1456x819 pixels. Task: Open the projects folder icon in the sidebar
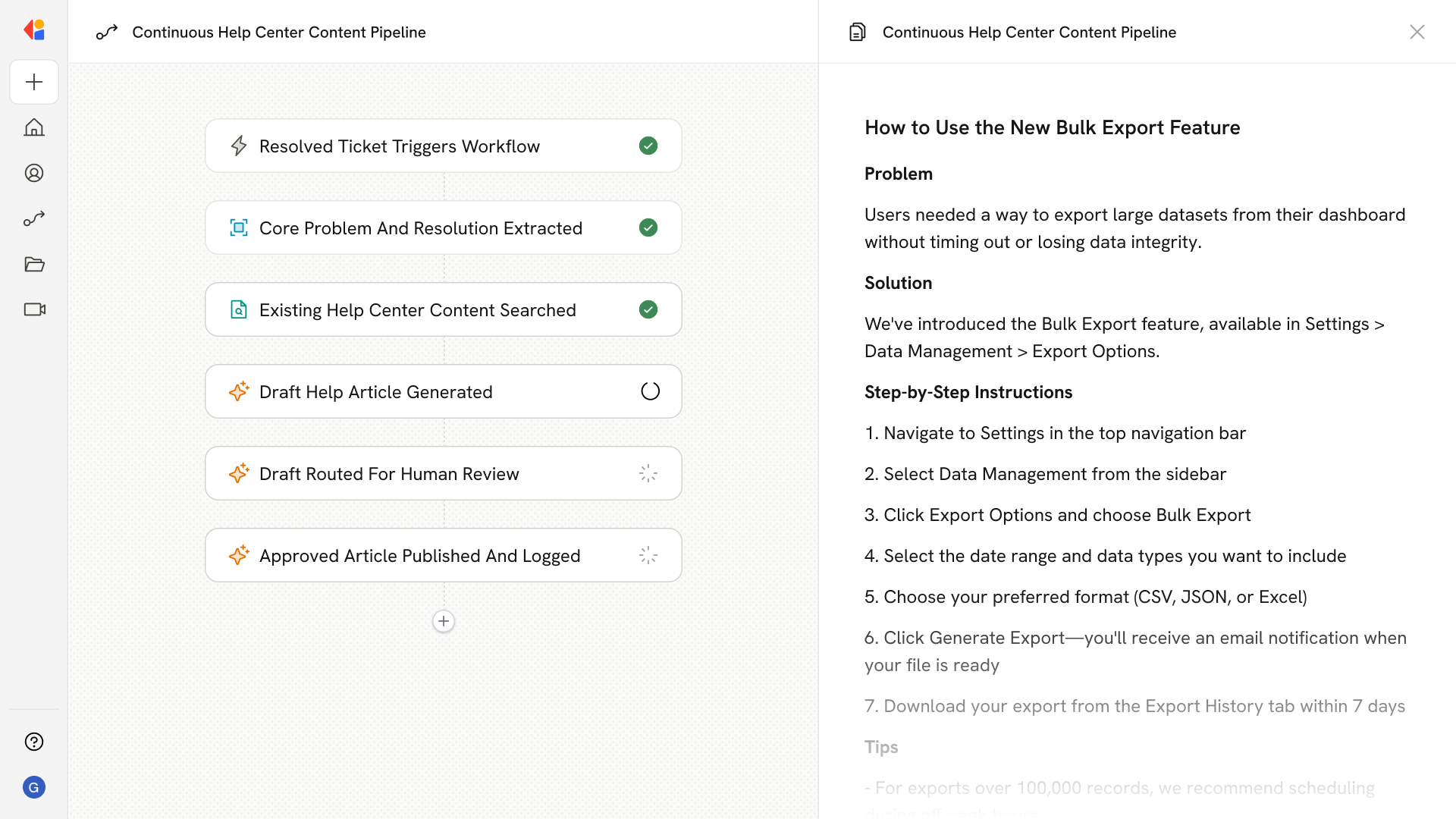tap(34, 264)
